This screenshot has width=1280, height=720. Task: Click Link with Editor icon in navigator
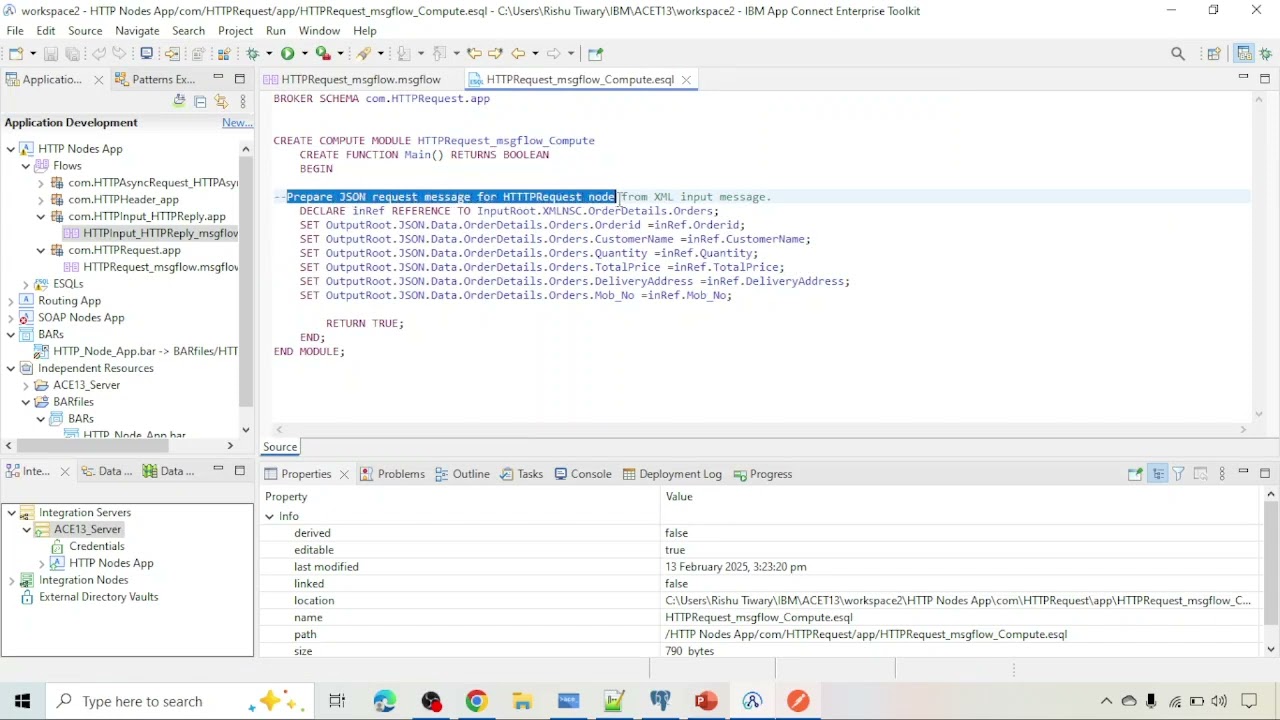coord(221,101)
